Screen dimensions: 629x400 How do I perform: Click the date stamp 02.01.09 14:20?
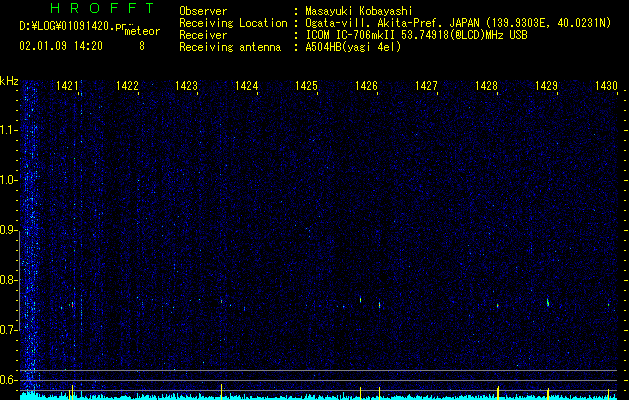pyautogui.click(x=61, y=46)
